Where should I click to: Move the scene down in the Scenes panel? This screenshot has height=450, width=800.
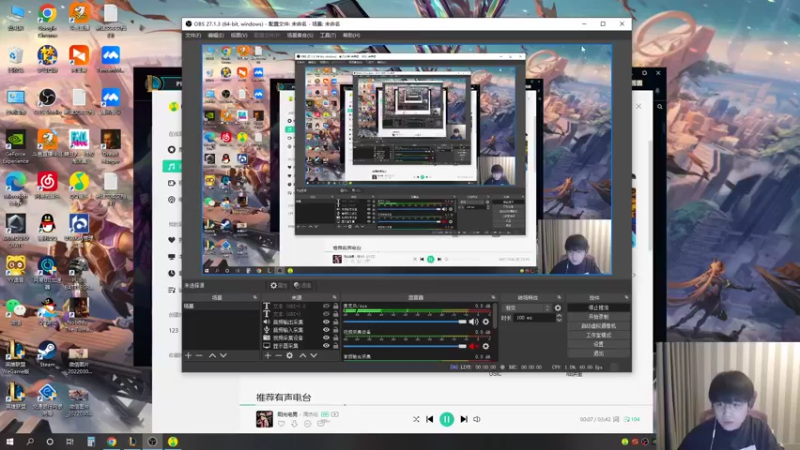(x=223, y=355)
